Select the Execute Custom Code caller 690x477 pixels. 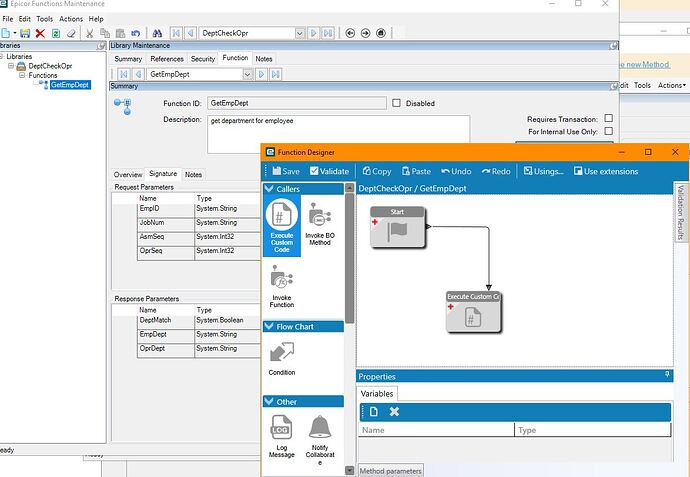[282, 226]
